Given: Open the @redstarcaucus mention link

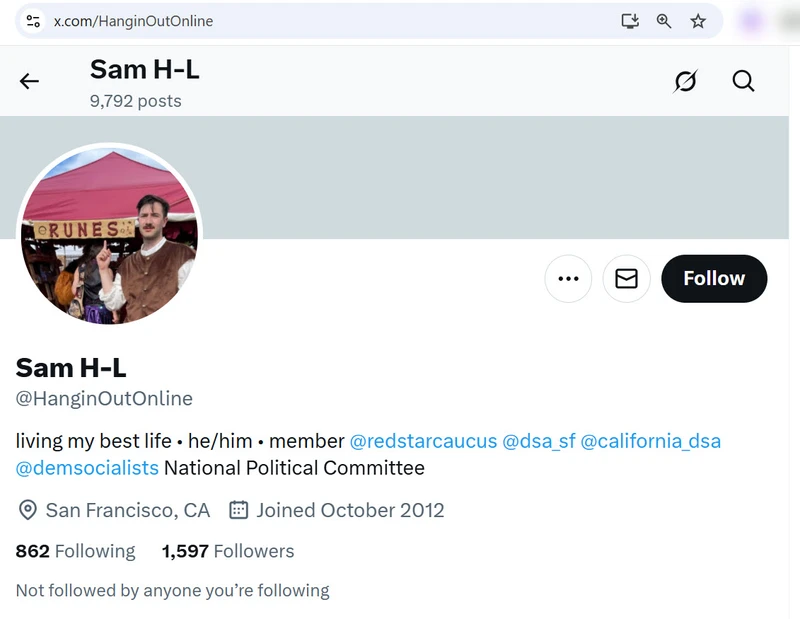Looking at the screenshot, I should coord(422,441).
